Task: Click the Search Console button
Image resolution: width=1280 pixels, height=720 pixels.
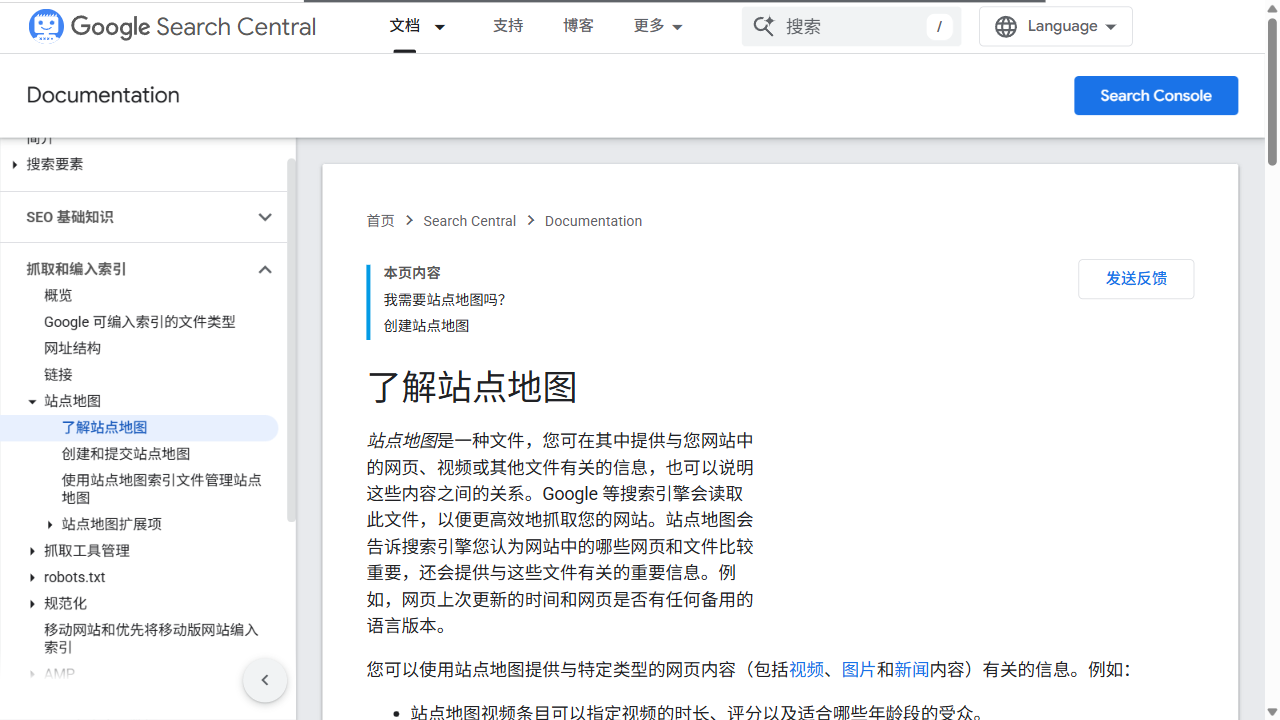Action: tap(1156, 95)
